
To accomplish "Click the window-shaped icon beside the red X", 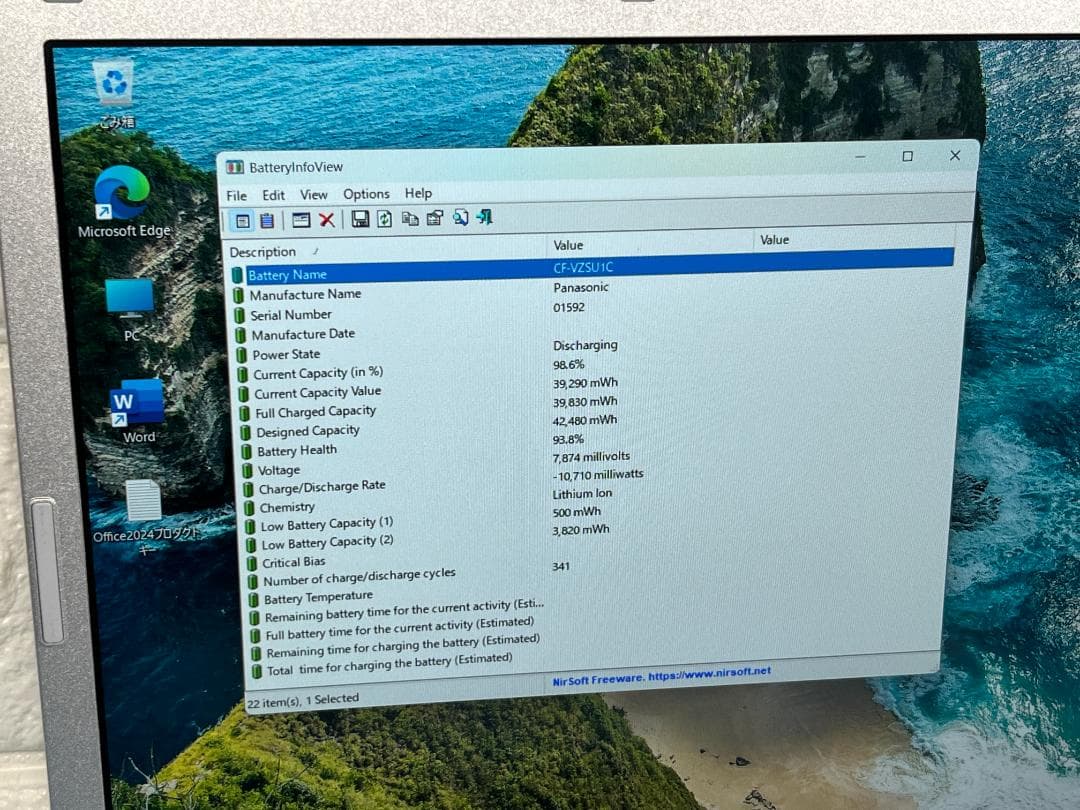I will pyautogui.click(x=301, y=220).
